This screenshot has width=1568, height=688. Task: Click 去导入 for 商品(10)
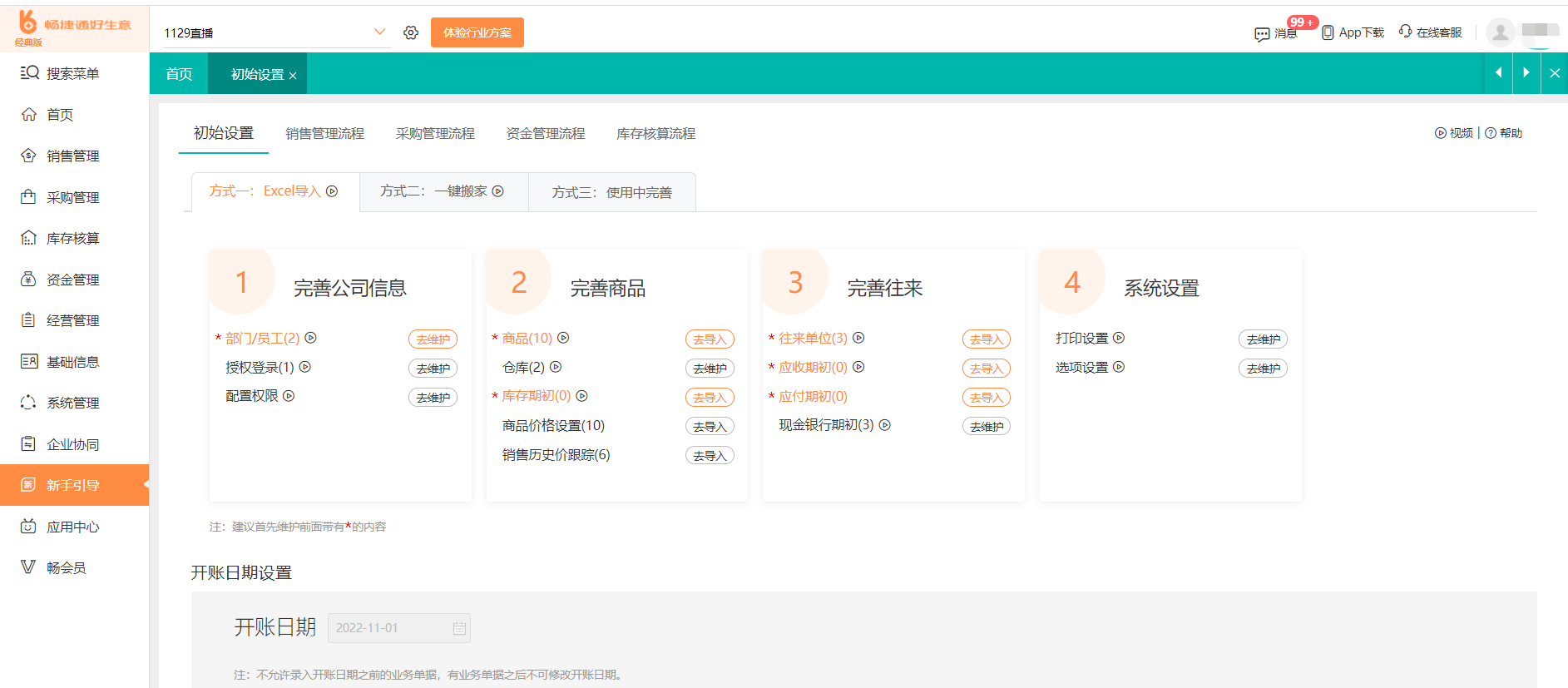coord(710,339)
